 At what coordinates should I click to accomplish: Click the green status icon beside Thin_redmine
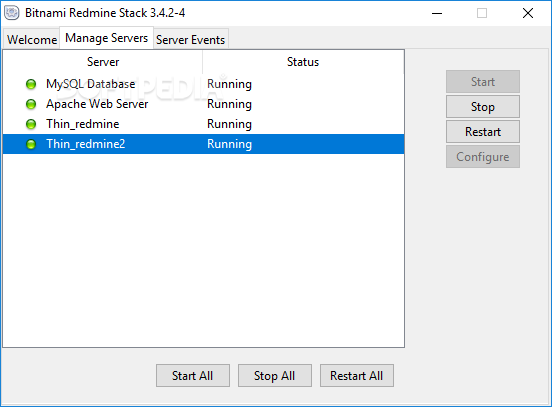(x=31, y=124)
